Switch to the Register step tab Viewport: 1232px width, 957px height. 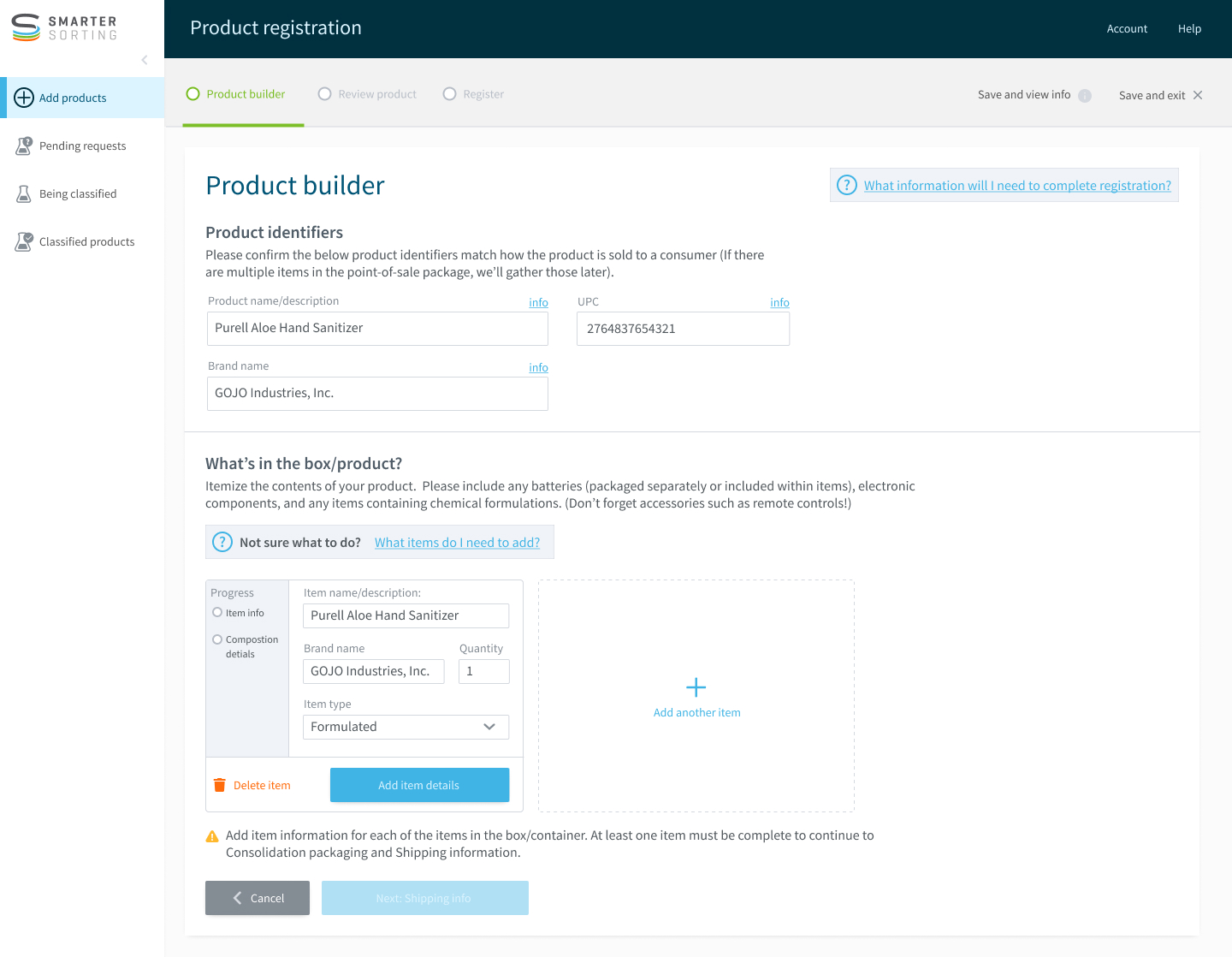(473, 94)
